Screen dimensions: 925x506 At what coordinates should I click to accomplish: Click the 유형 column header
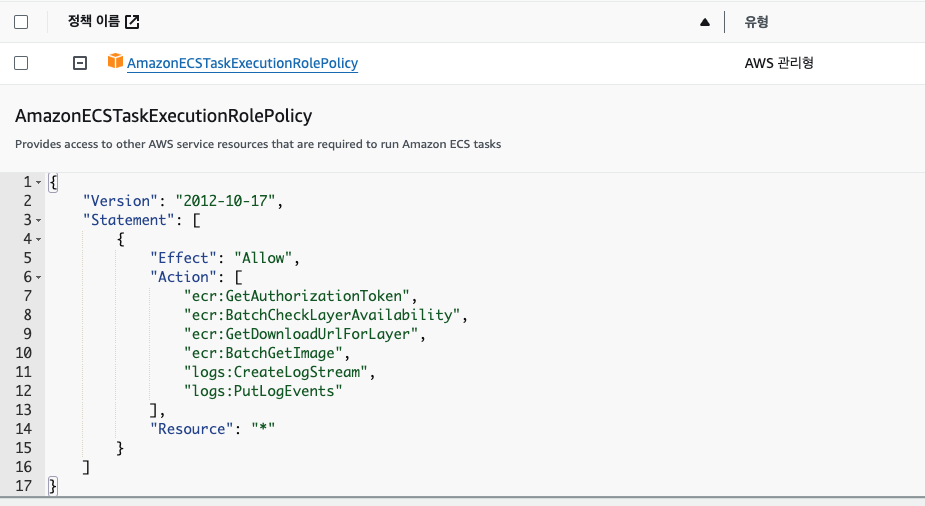pos(756,22)
